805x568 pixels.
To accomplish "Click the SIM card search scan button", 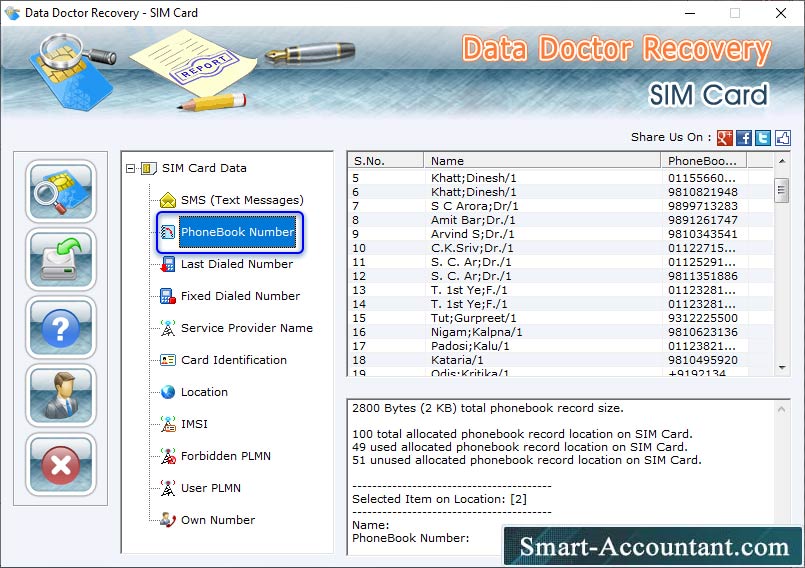I will coord(61,191).
